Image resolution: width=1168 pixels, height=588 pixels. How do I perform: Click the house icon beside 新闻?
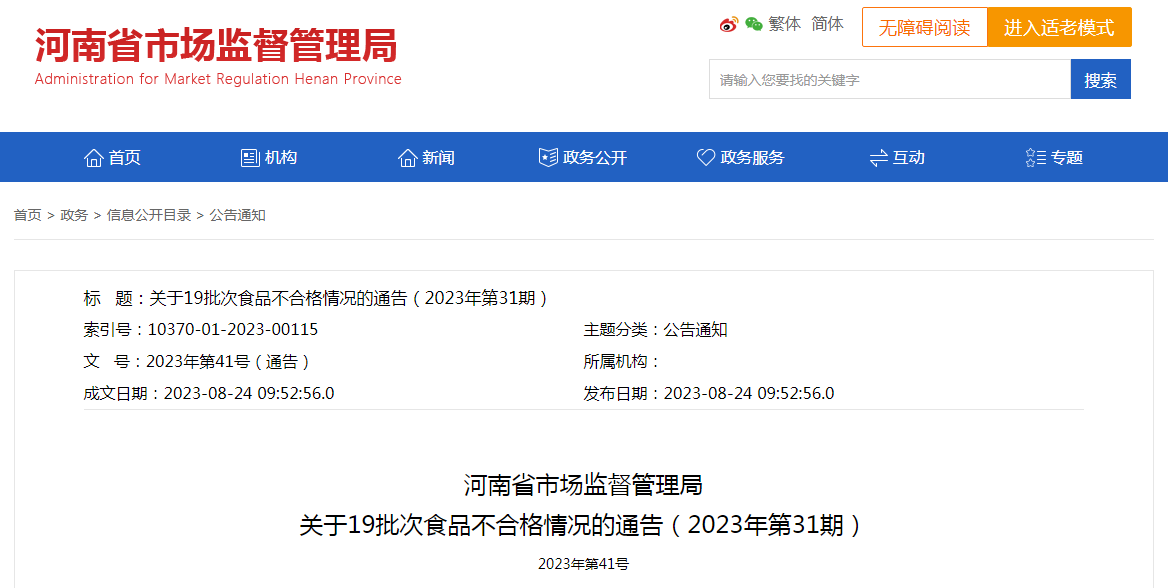point(407,158)
